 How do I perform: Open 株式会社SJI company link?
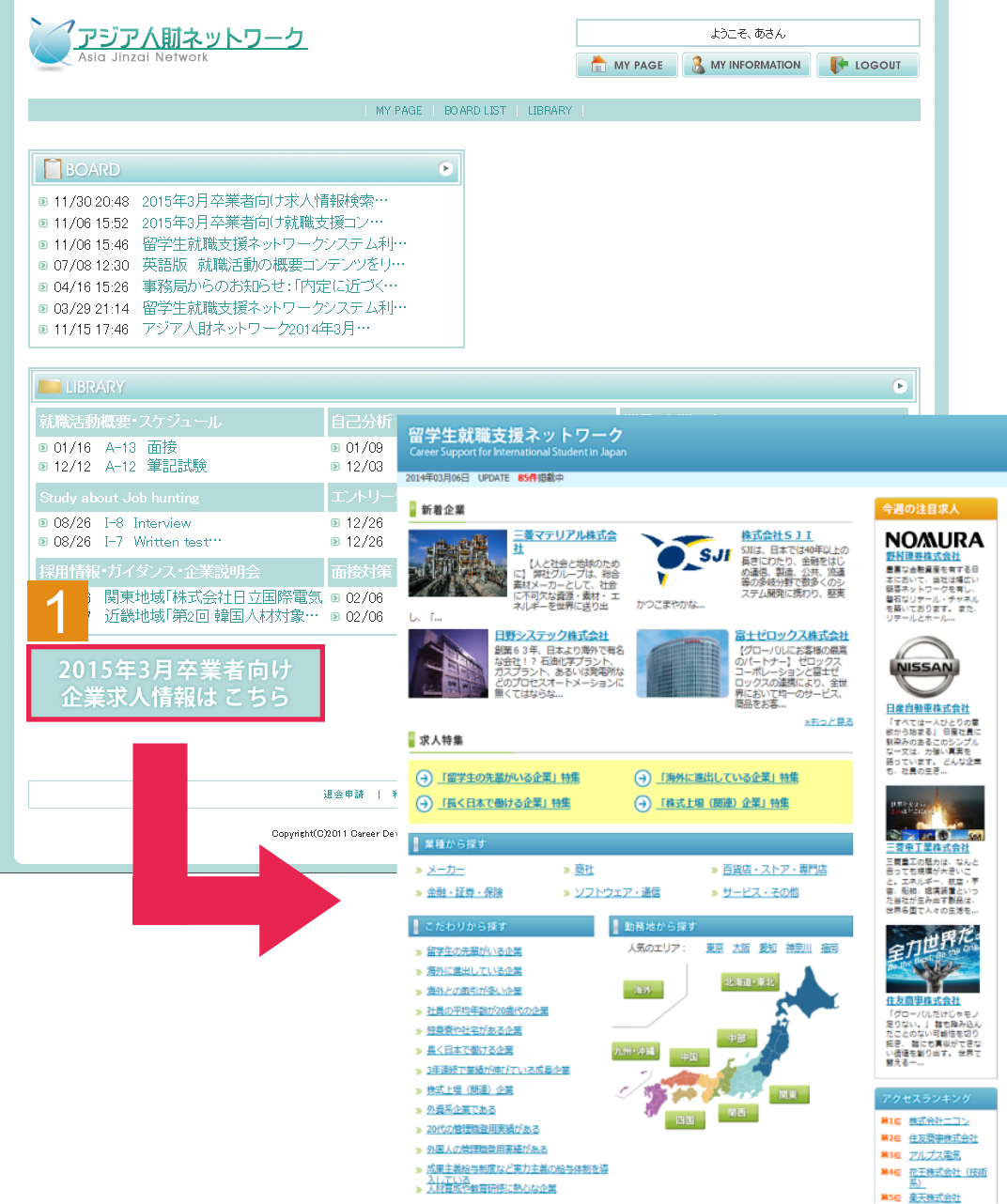777,535
